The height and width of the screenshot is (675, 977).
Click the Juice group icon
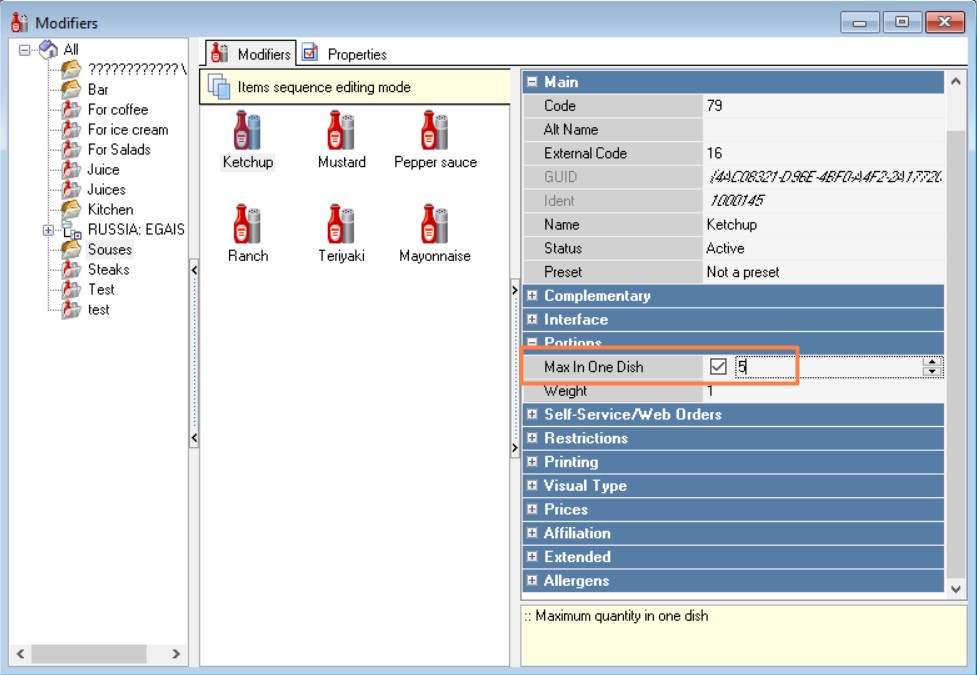[71, 169]
